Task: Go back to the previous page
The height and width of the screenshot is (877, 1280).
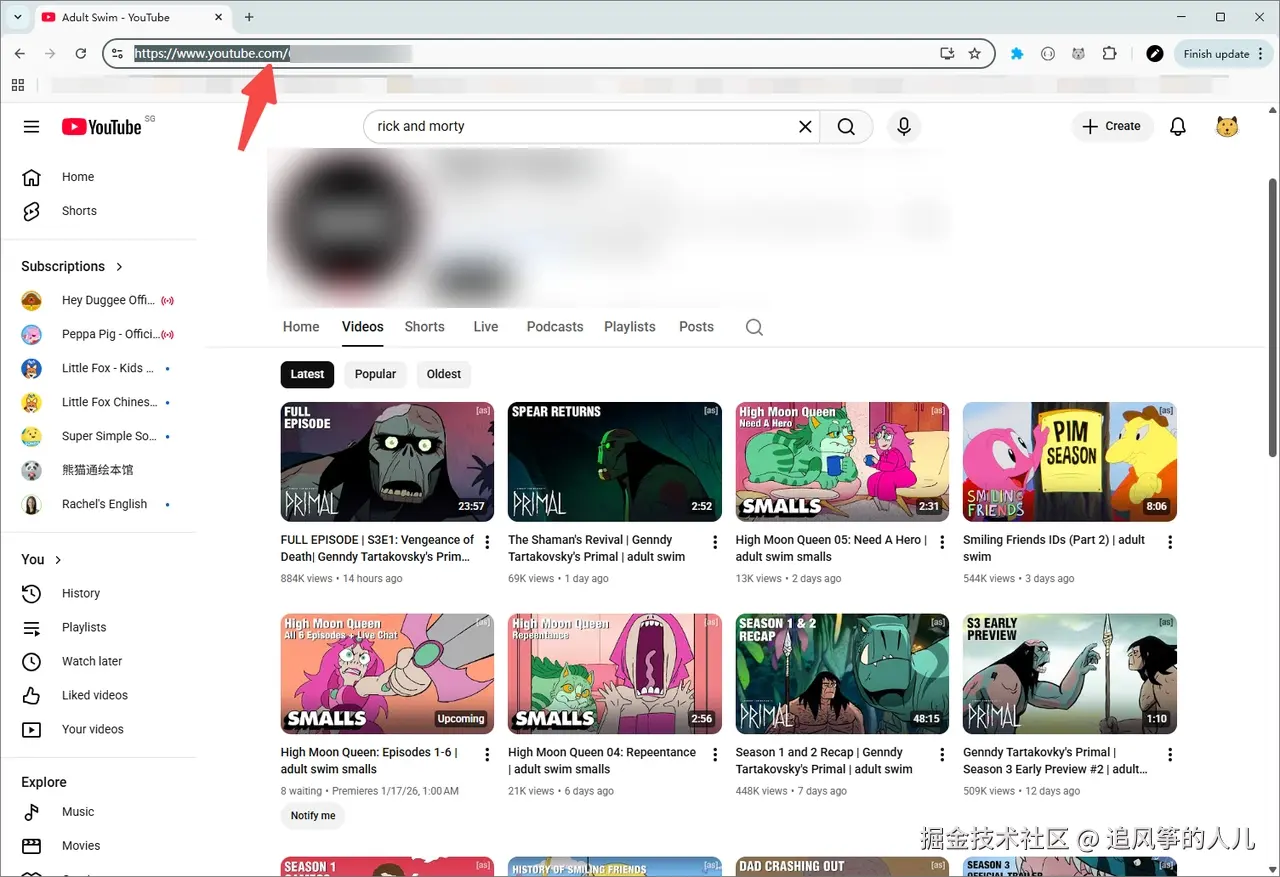Action: (20, 54)
